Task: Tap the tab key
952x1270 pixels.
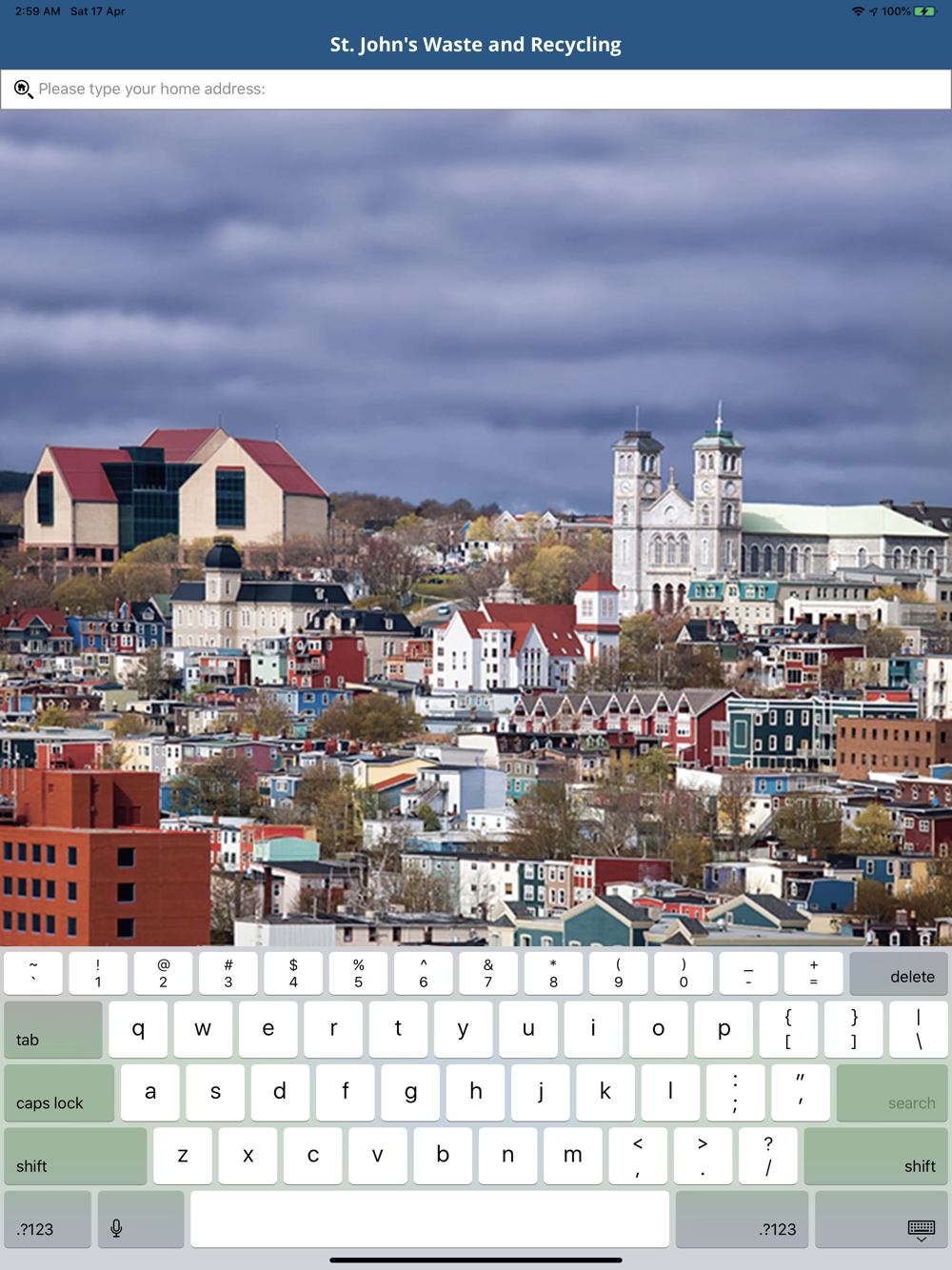Action: point(53,1029)
